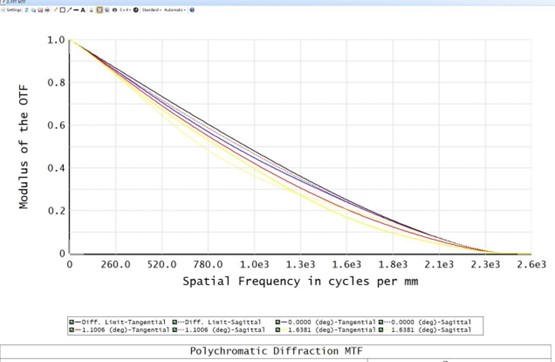This screenshot has height=362, width=555.
Task: Click the refresh/update icon after Settings
Action: point(27,10)
